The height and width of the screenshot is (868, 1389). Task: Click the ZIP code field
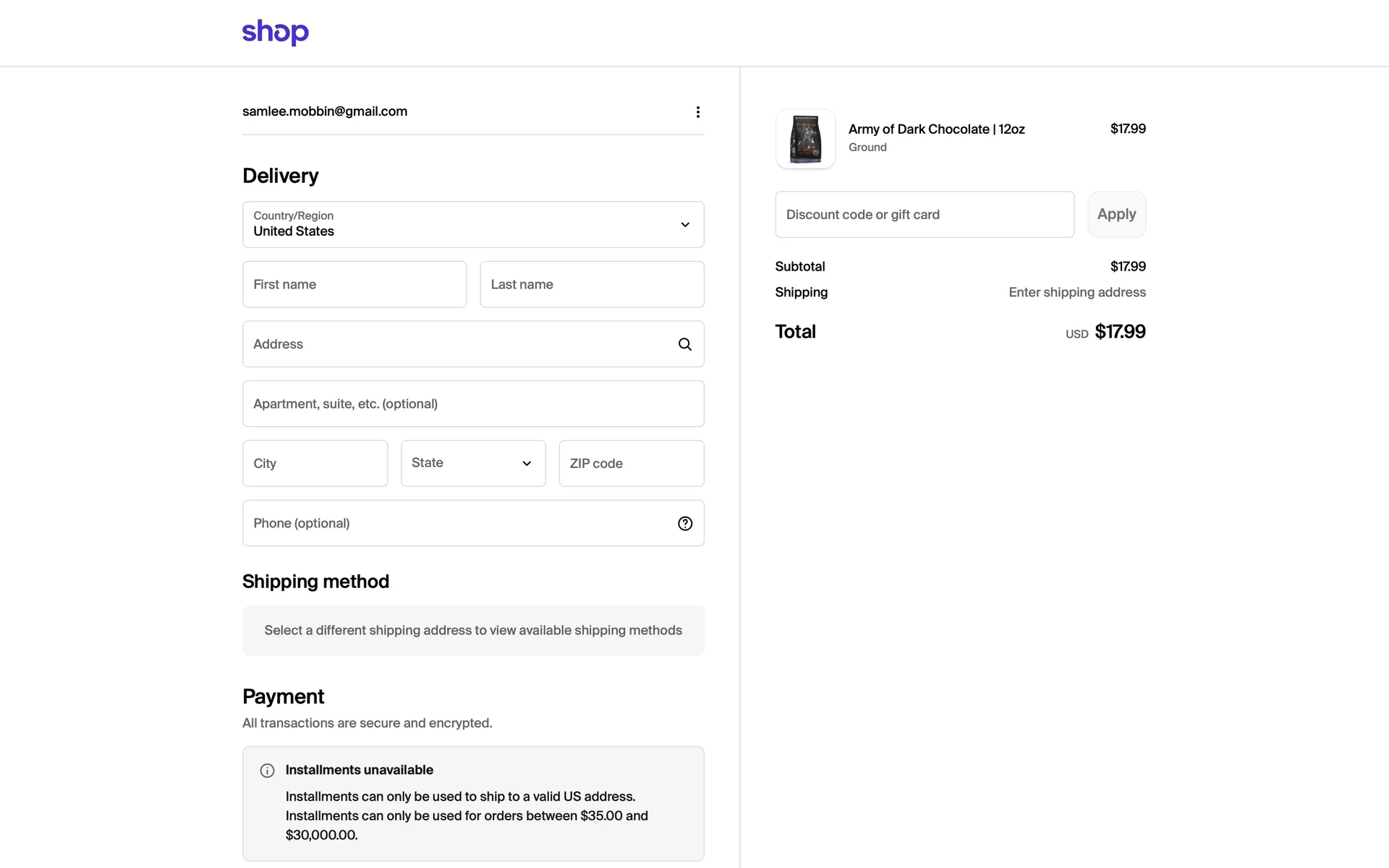coord(631,464)
